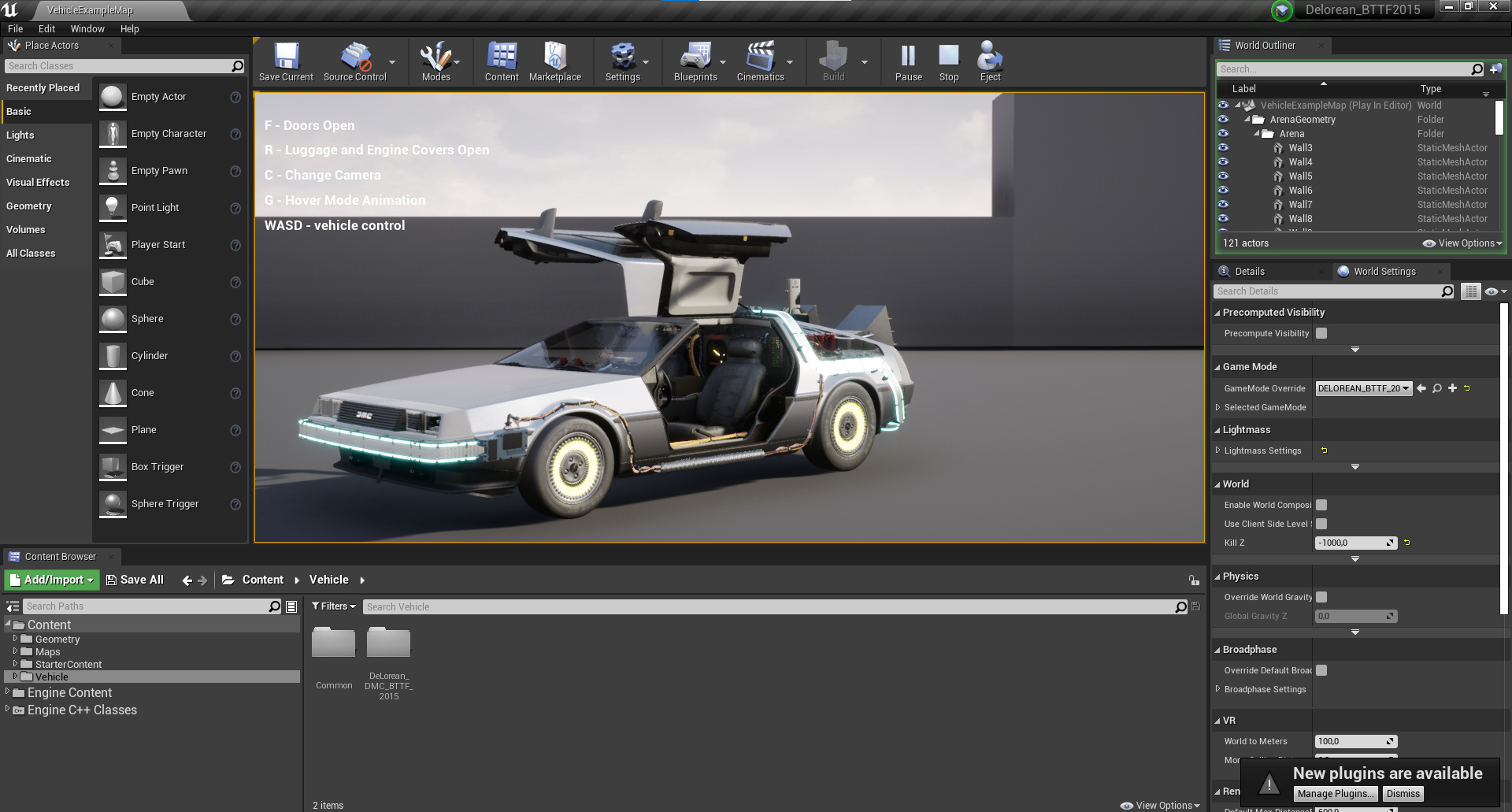1512x812 pixels.
Task: Enable Precompute Visibility checkbox
Action: click(1321, 333)
